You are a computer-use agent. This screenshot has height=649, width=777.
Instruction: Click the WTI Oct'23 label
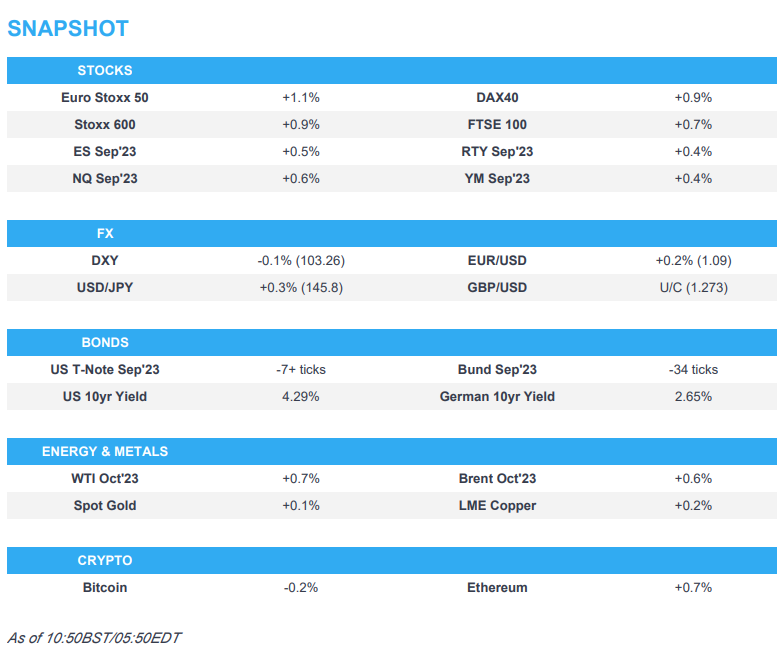[x=105, y=478]
